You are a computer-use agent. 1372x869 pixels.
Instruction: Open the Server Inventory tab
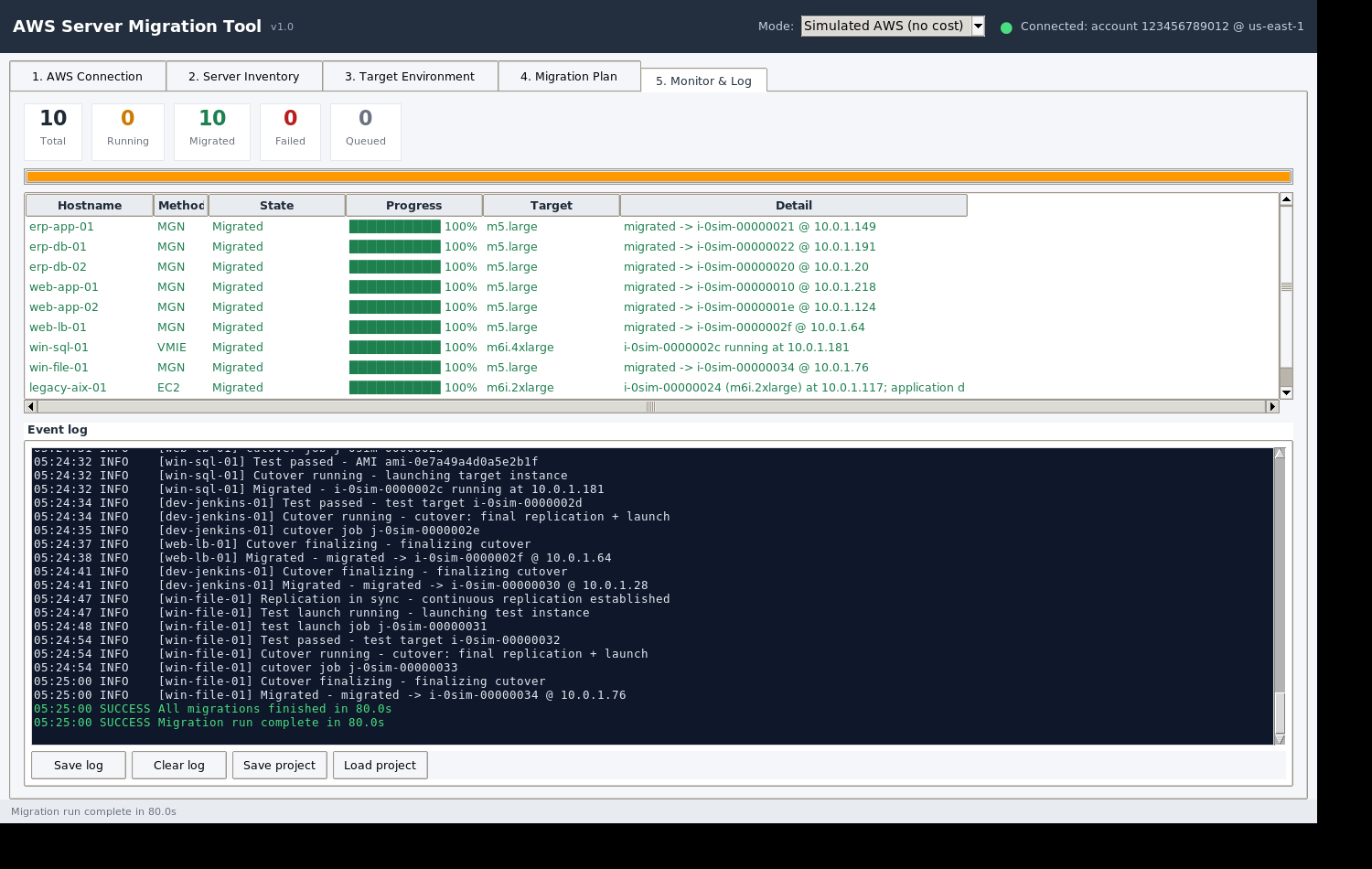[244, 77]
